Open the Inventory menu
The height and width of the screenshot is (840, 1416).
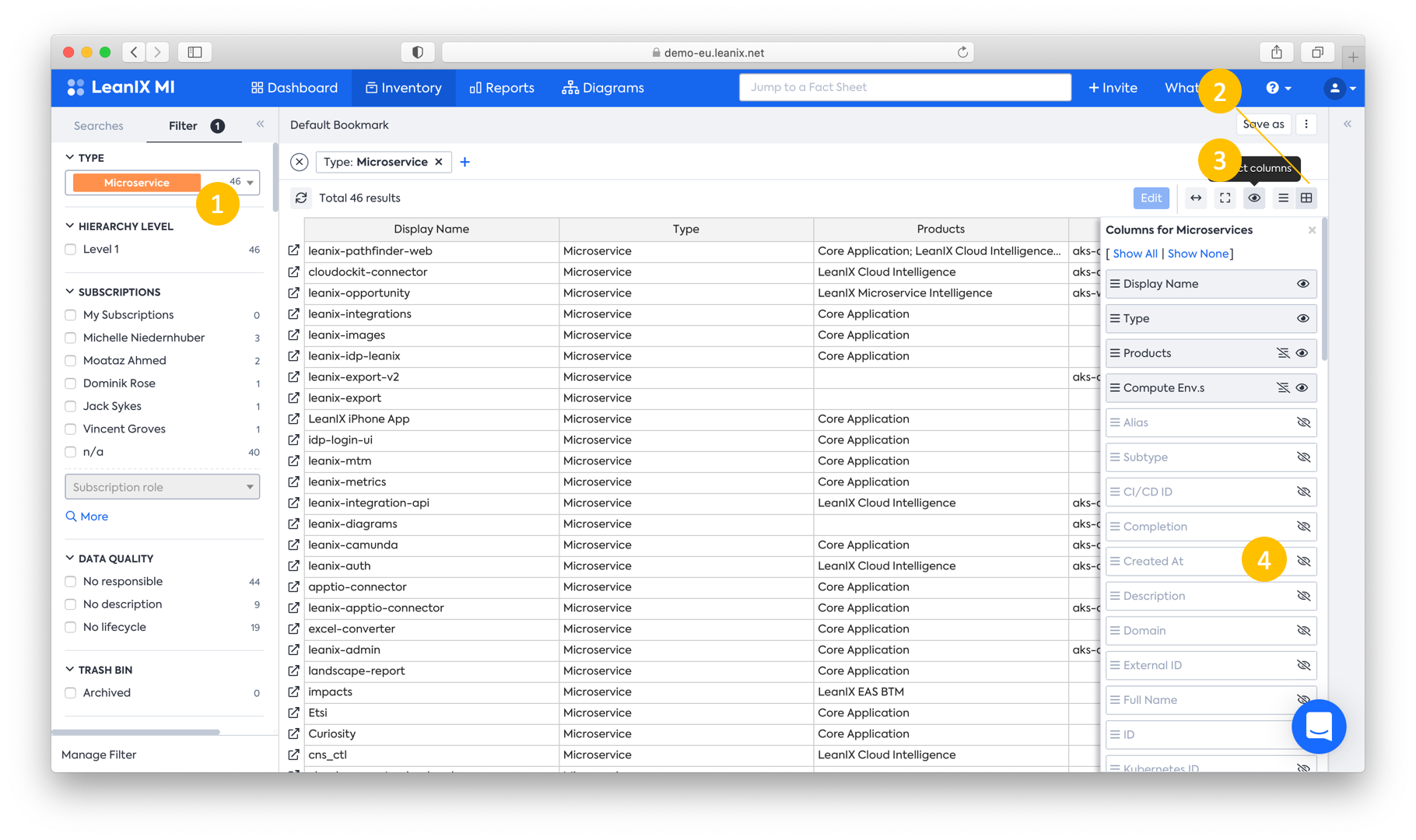[404, 88]
